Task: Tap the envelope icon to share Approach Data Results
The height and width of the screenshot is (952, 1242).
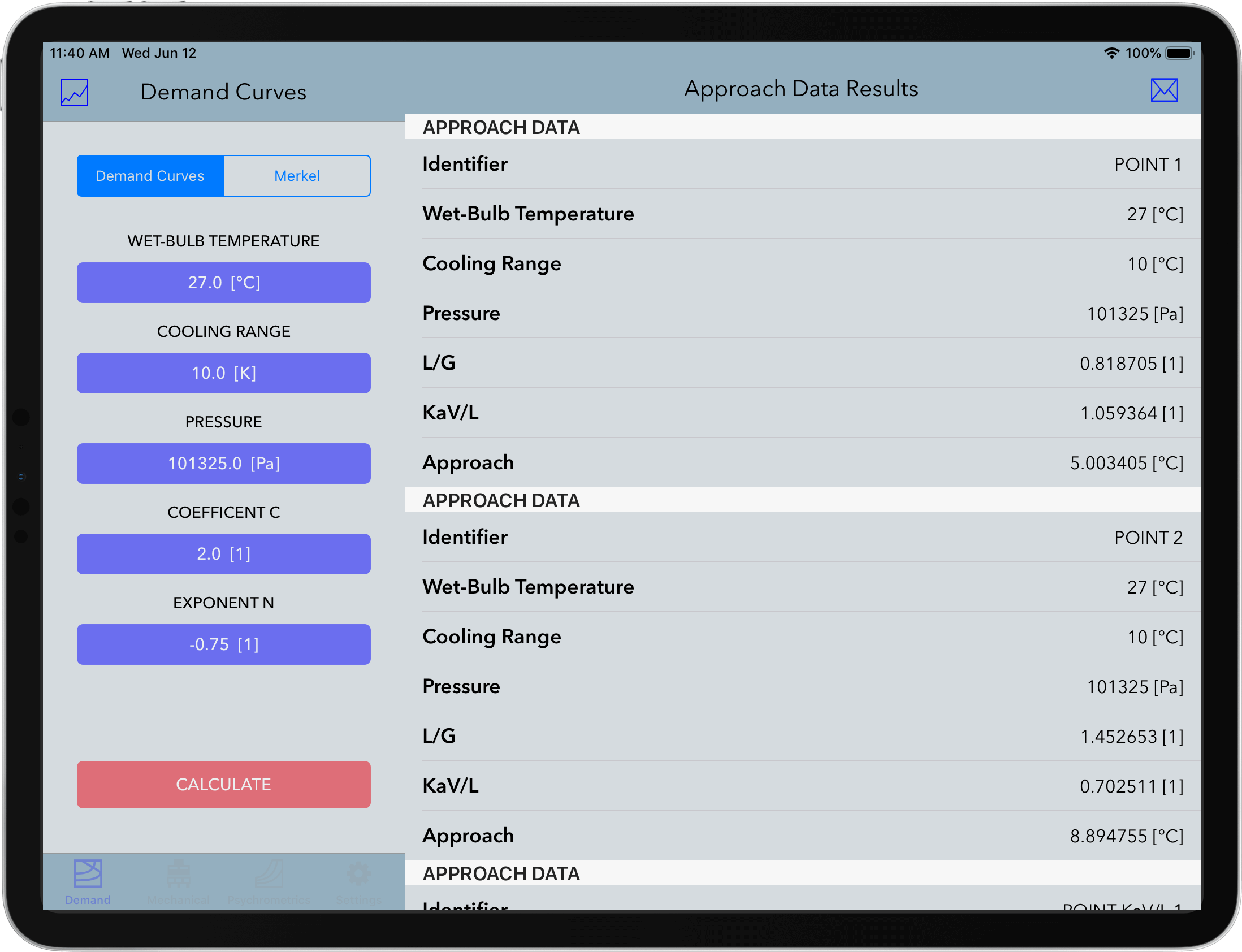Action: click(x=1165, y=89)
